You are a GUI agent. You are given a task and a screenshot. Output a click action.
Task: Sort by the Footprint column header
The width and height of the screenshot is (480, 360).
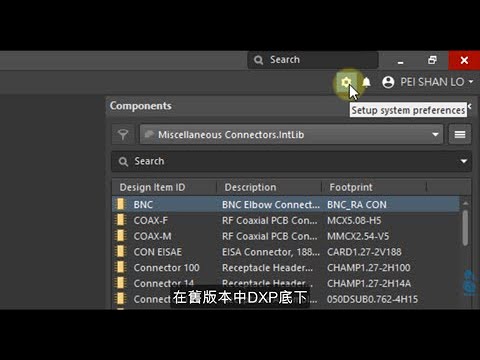351,187
